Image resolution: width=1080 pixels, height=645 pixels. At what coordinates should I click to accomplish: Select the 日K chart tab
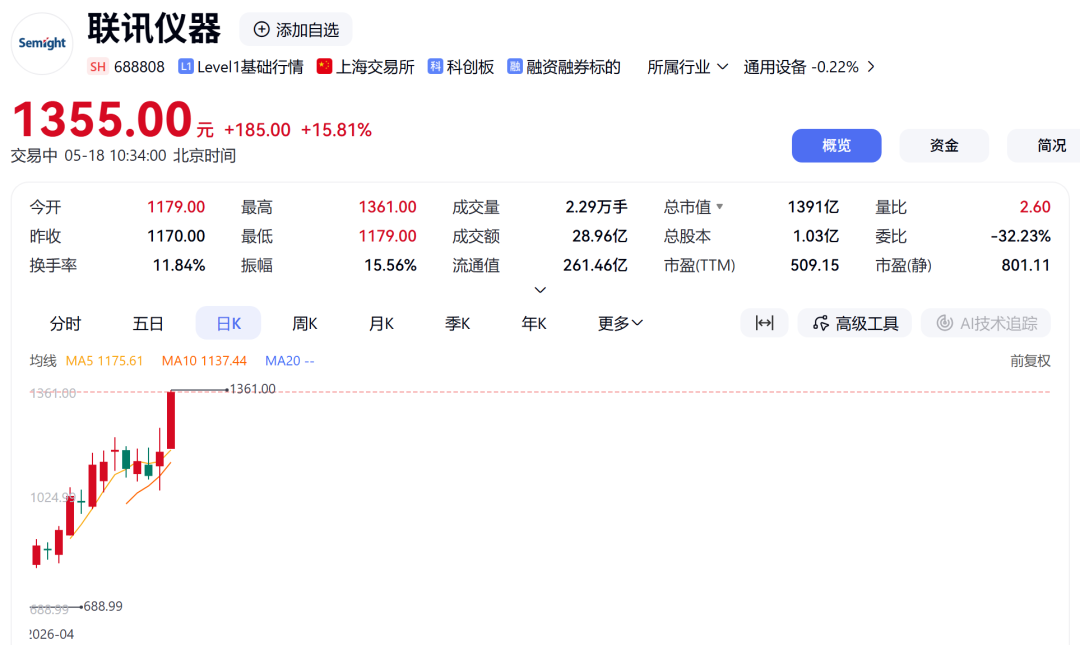pos(229,323)
